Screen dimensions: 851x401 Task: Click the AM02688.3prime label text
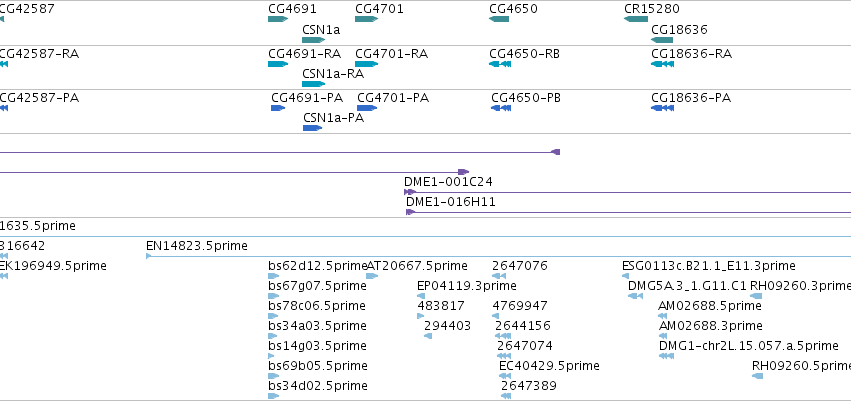point(710,326)
